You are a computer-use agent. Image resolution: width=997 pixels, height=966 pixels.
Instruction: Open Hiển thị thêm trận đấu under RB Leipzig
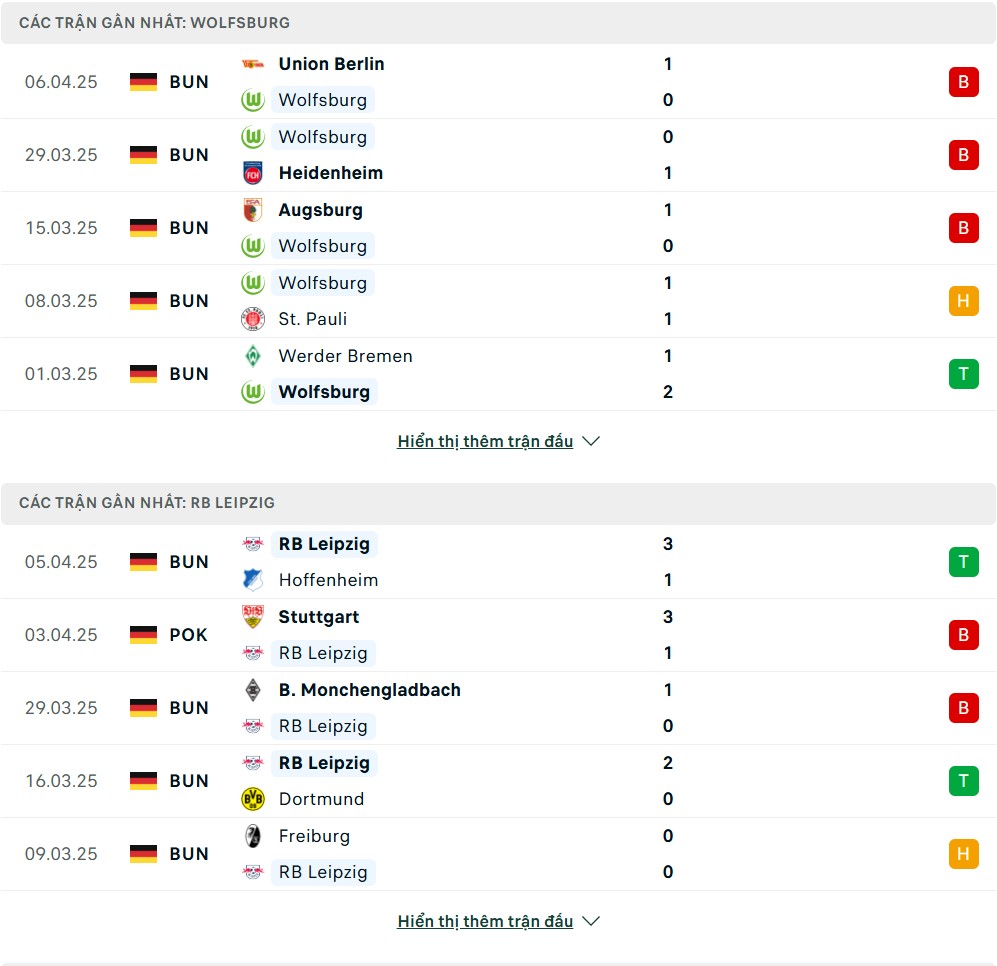point(485,921)
